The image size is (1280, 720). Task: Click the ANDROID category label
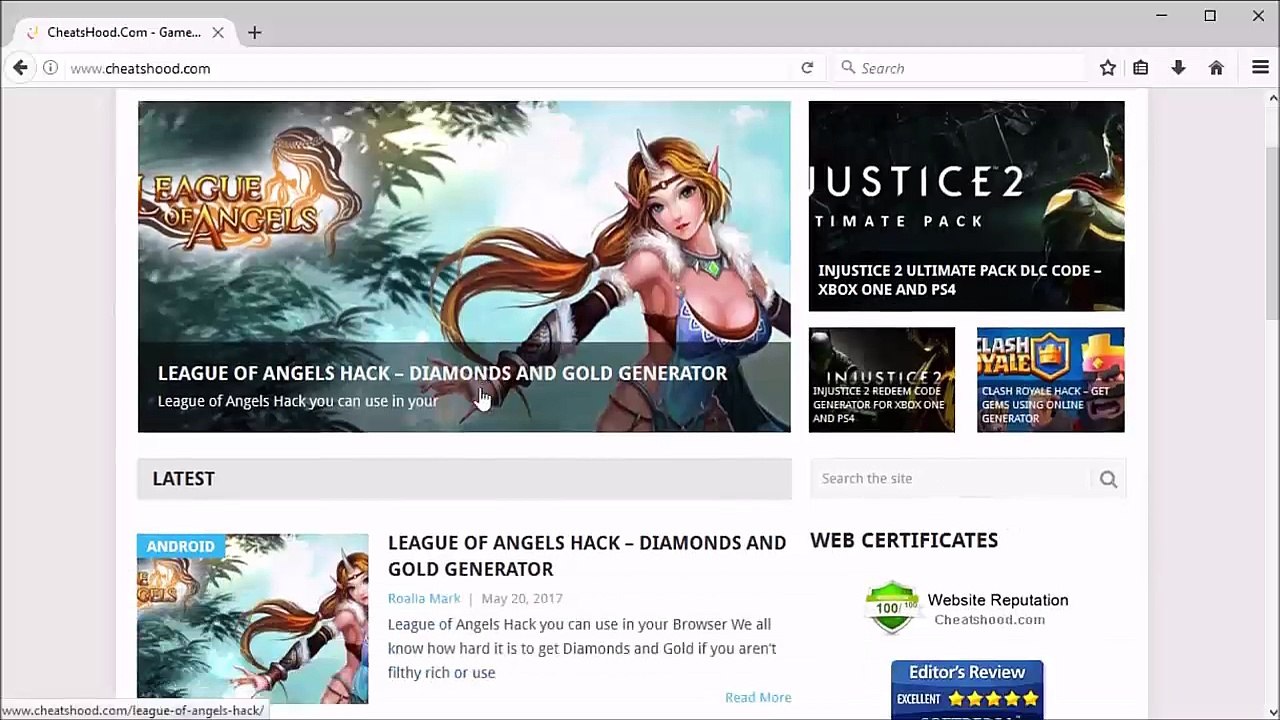180,546
